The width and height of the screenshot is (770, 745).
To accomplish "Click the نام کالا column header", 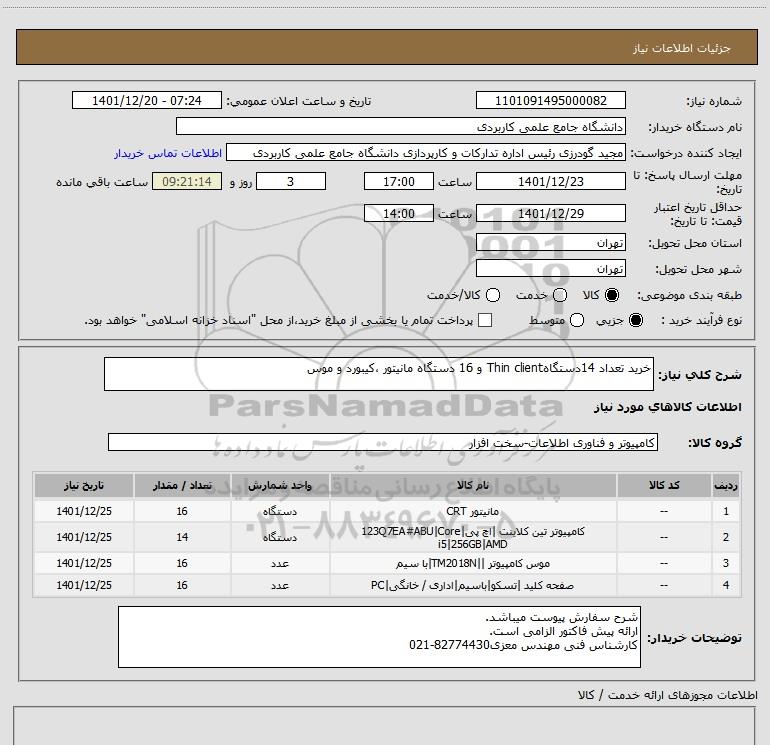I will tap(473, 485).
